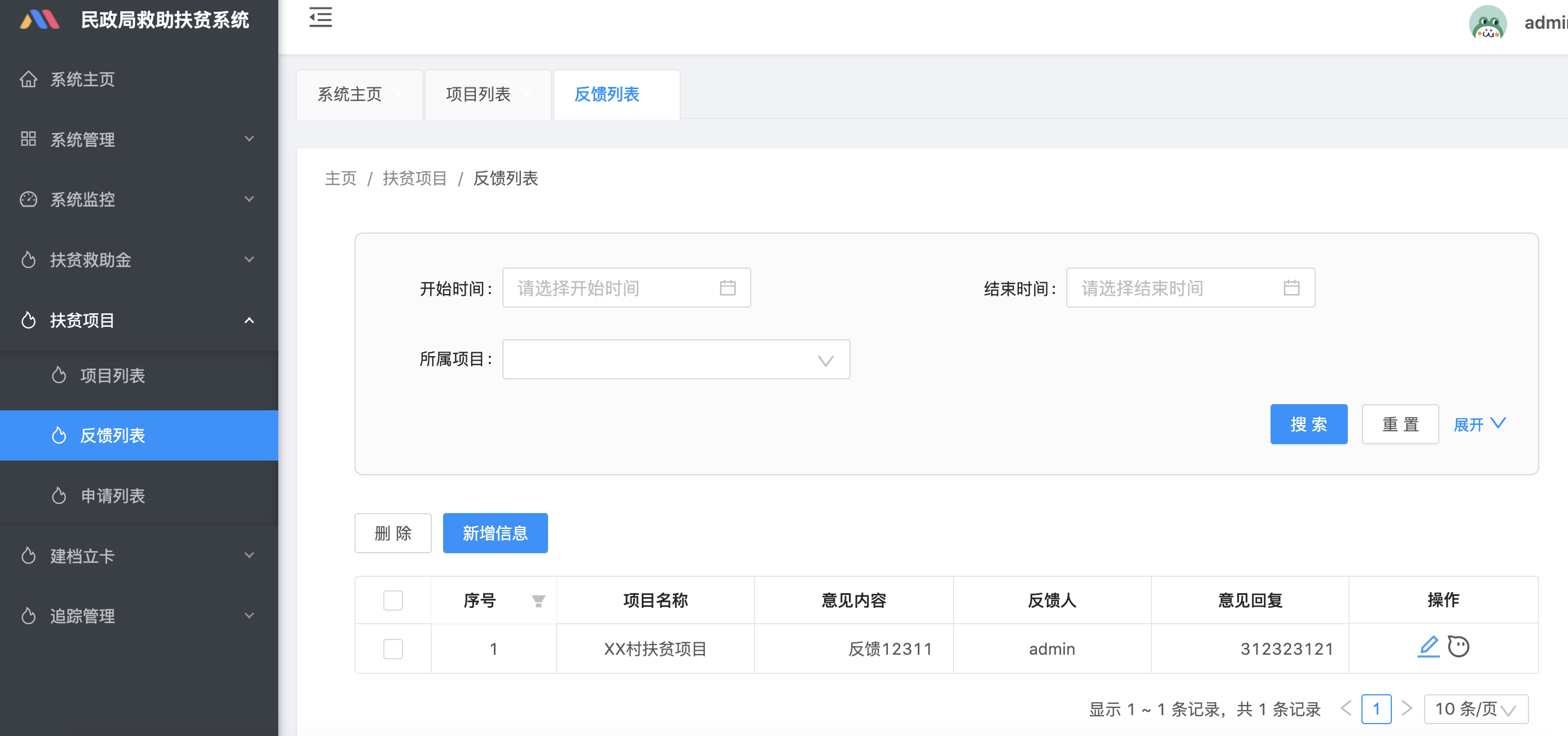The width and height of the screenshot is (1568, 736).
Task: Click the 申请列表 flame icon in submenu
Action: pos(59,496)
